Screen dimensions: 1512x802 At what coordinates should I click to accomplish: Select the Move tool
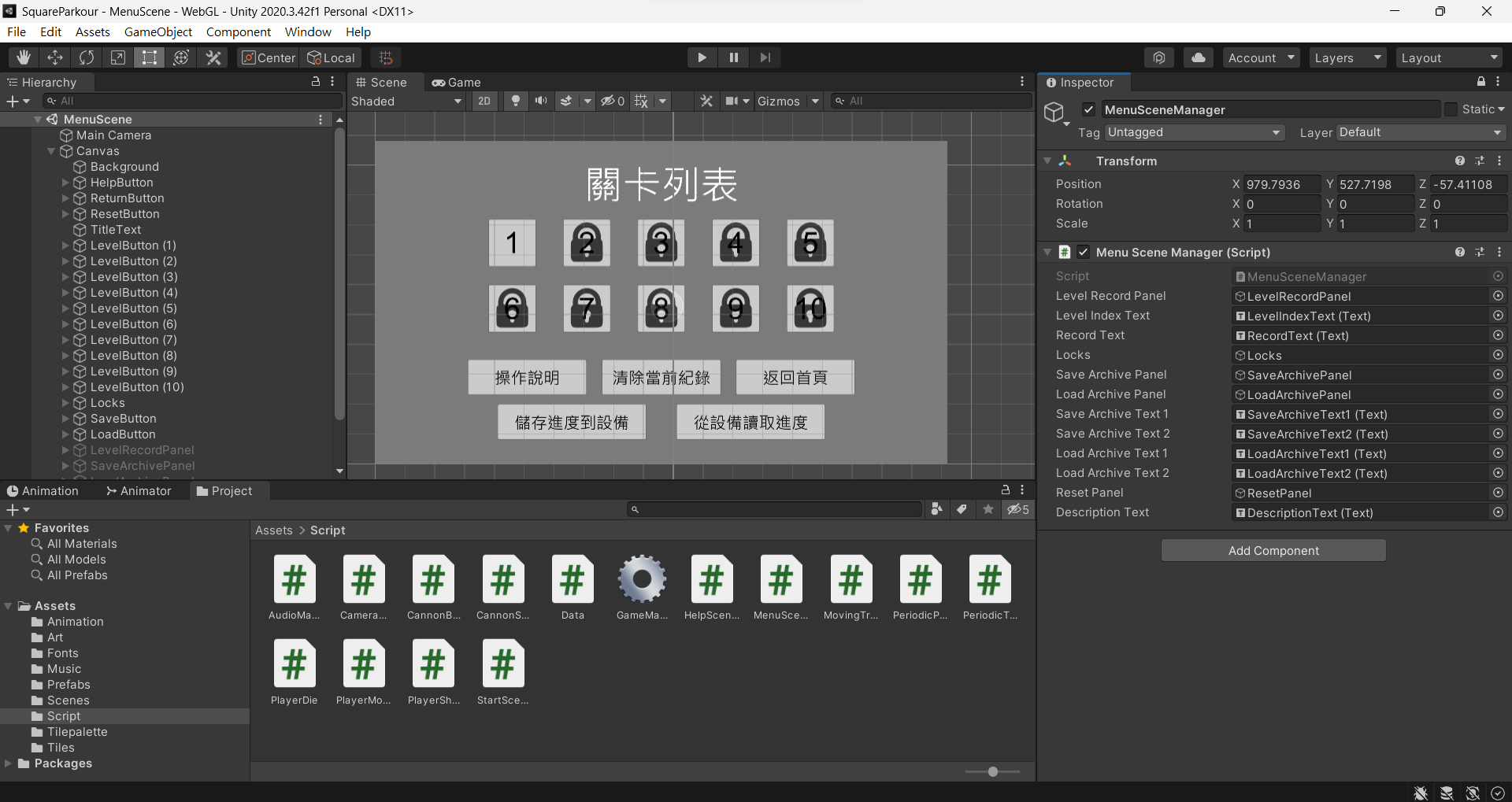pos(55,57)
